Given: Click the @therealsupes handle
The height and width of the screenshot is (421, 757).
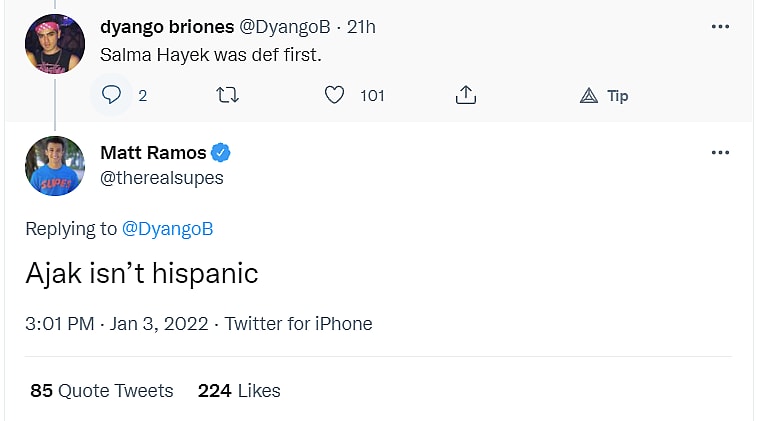Looking at the screenshot, I should (x=162, y=178).
